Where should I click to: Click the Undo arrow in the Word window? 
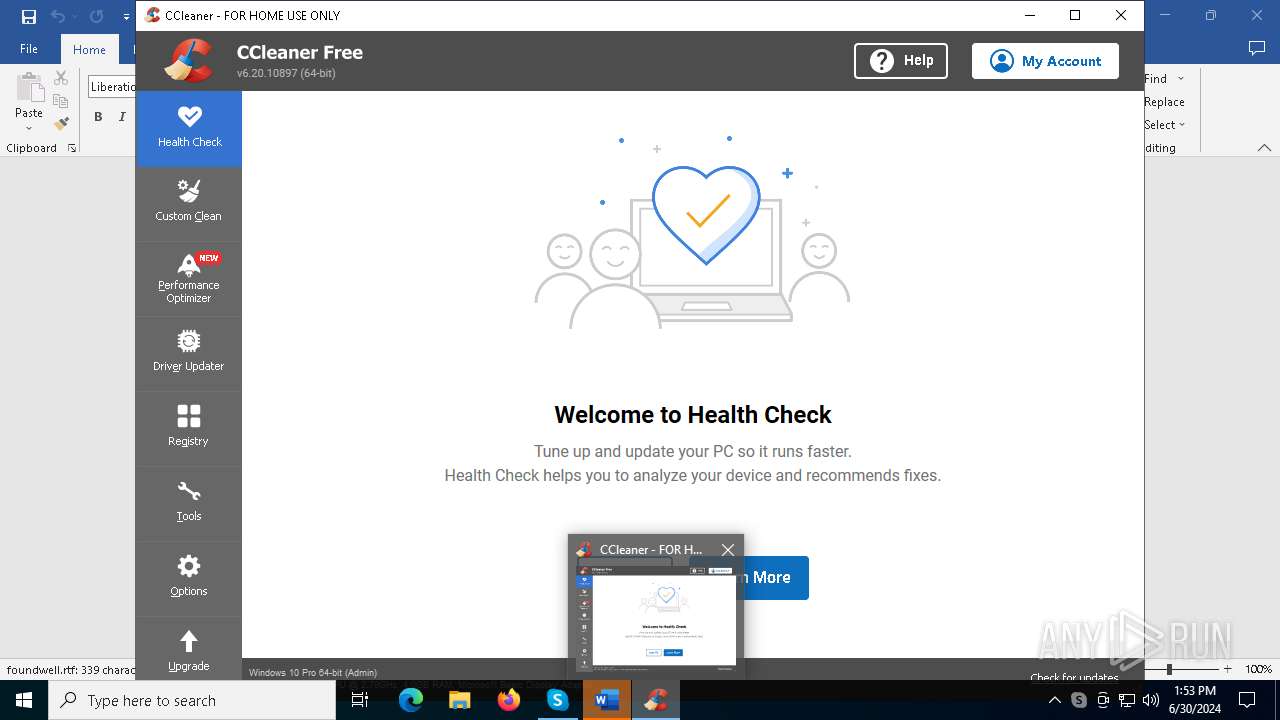(58, 16)
